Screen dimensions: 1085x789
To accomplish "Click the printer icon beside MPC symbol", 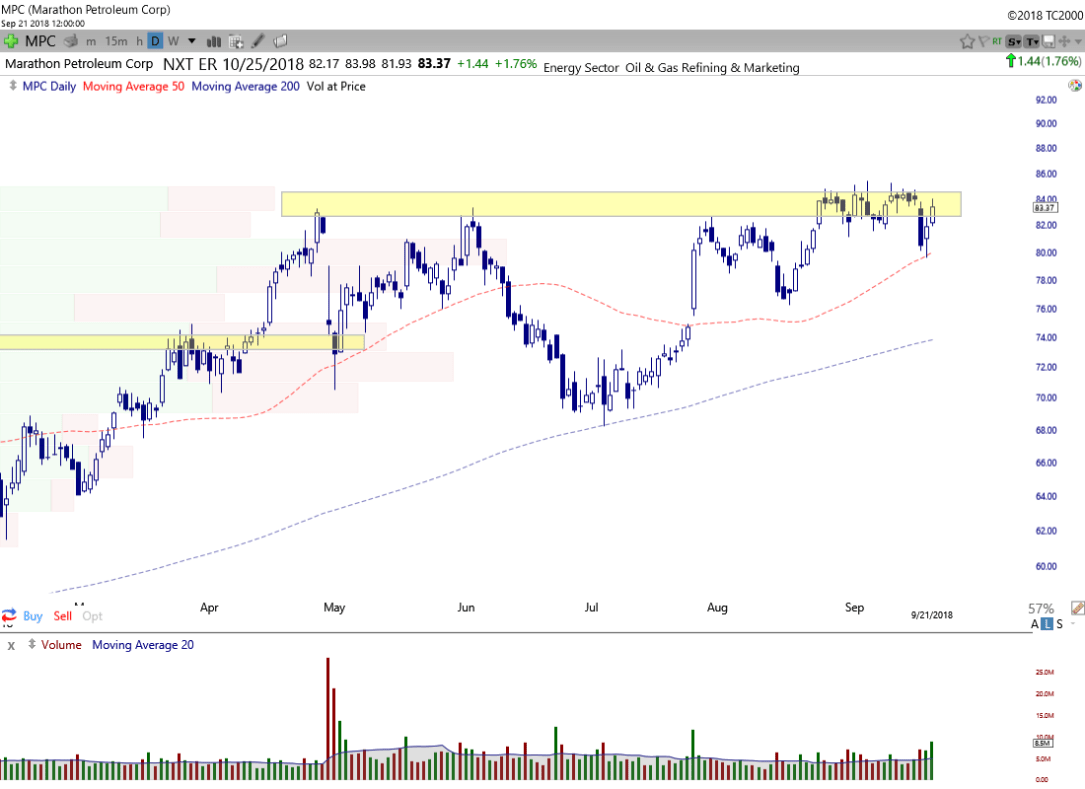I will click(x=72, y=41).
